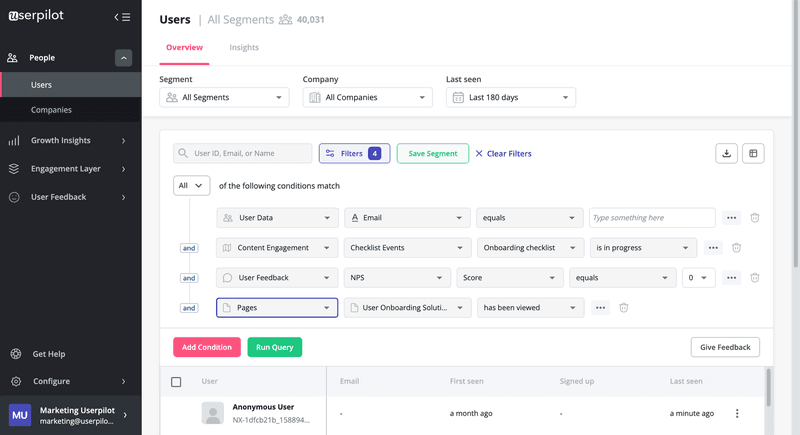Open Marketing Userpilot account menu
This screenshot has width=800, height=435.
[71, 415]
